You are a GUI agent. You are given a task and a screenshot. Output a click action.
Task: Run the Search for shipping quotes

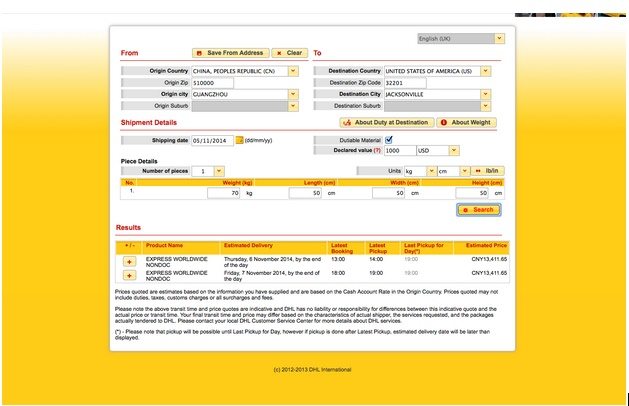(x=479, y=210)
